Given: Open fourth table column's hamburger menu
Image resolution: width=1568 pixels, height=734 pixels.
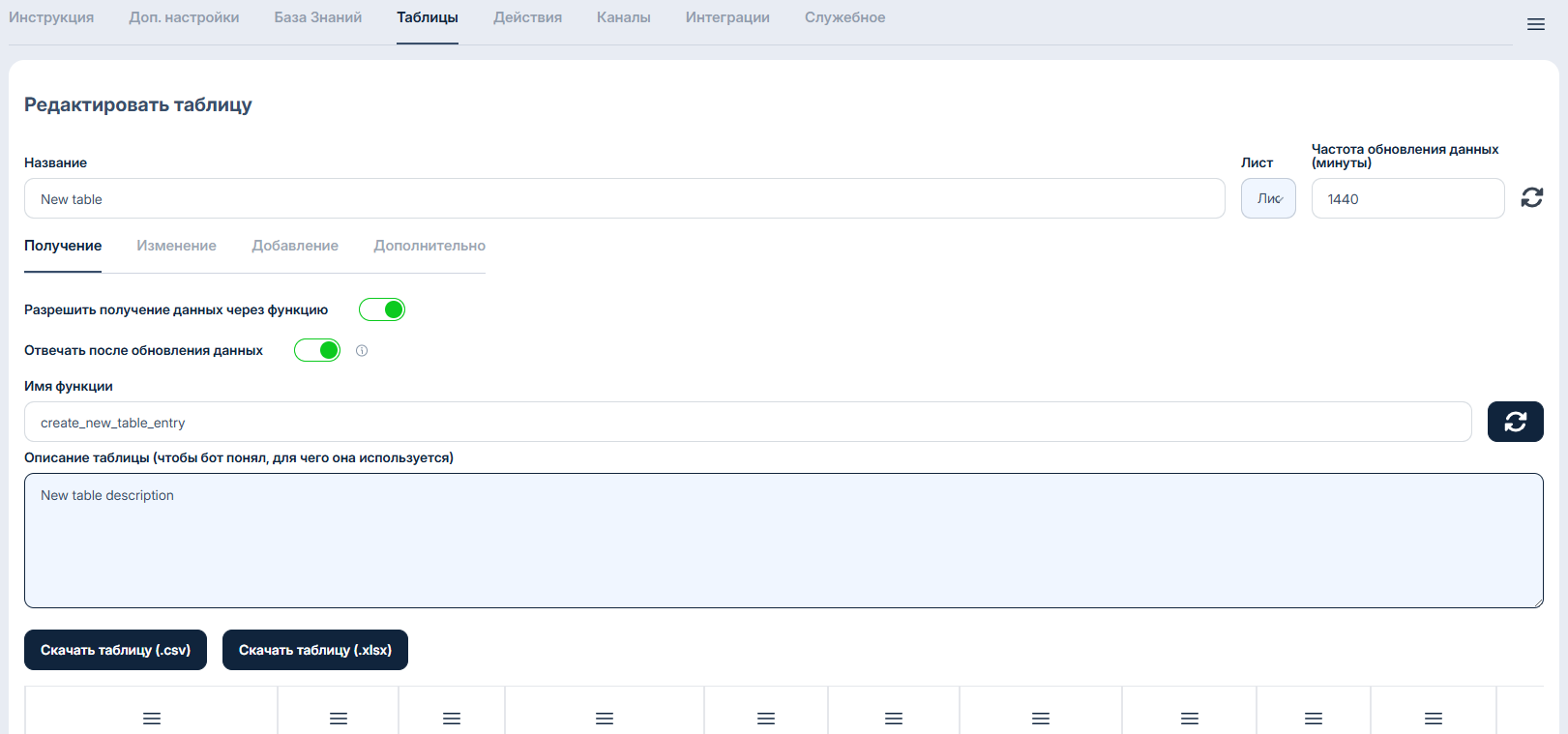Looking at the screenshot, I should tap(605, 719).
